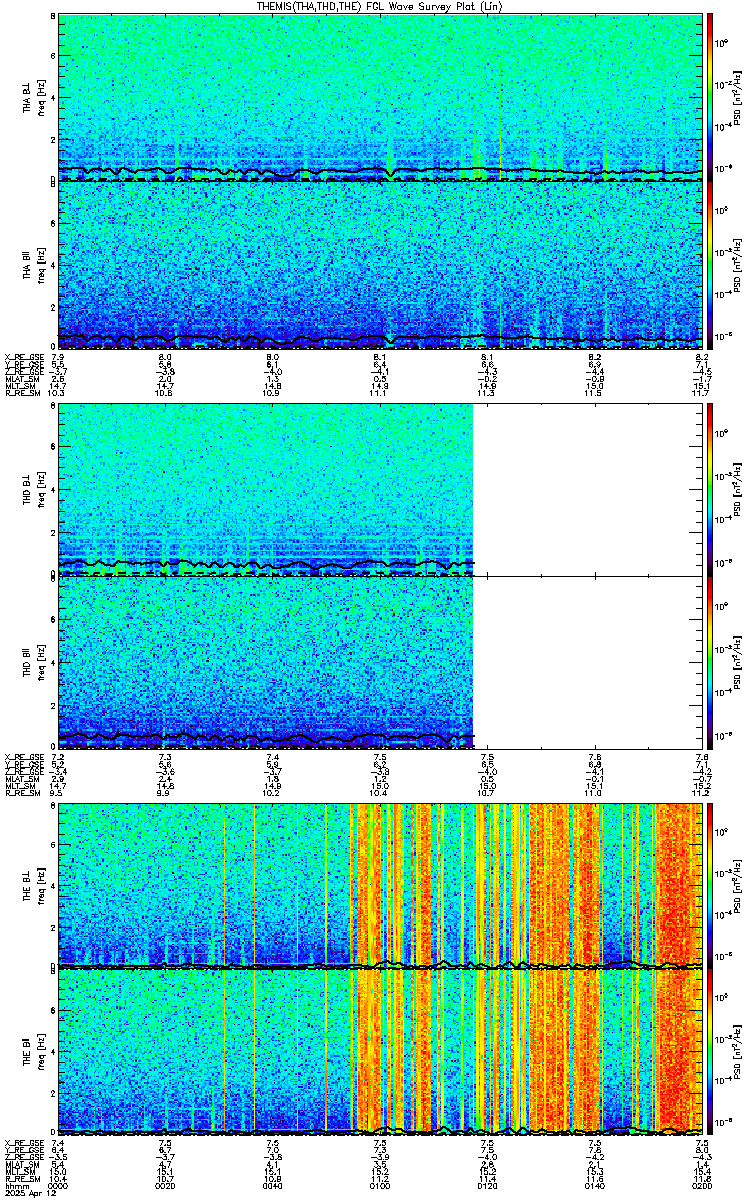Click the 0040 time tick label
750x1200 pixels.
click(273, 1188)
